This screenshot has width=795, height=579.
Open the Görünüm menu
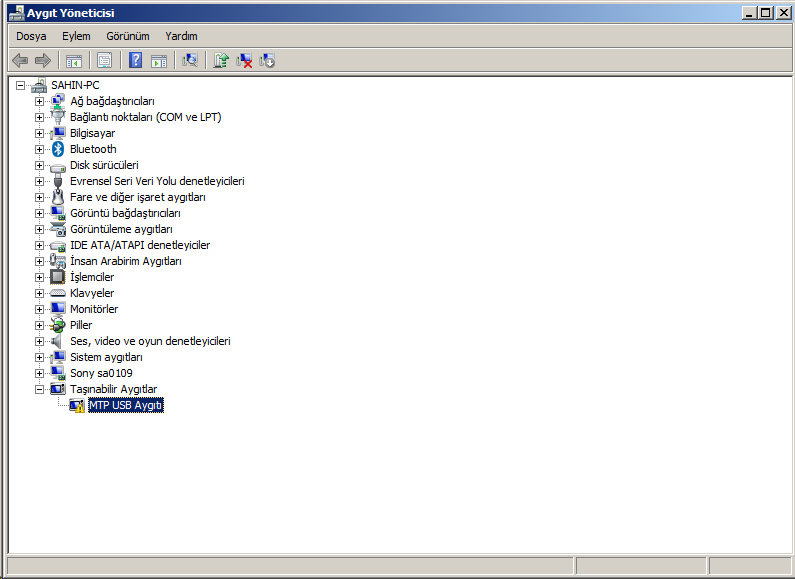pos(128,36)
